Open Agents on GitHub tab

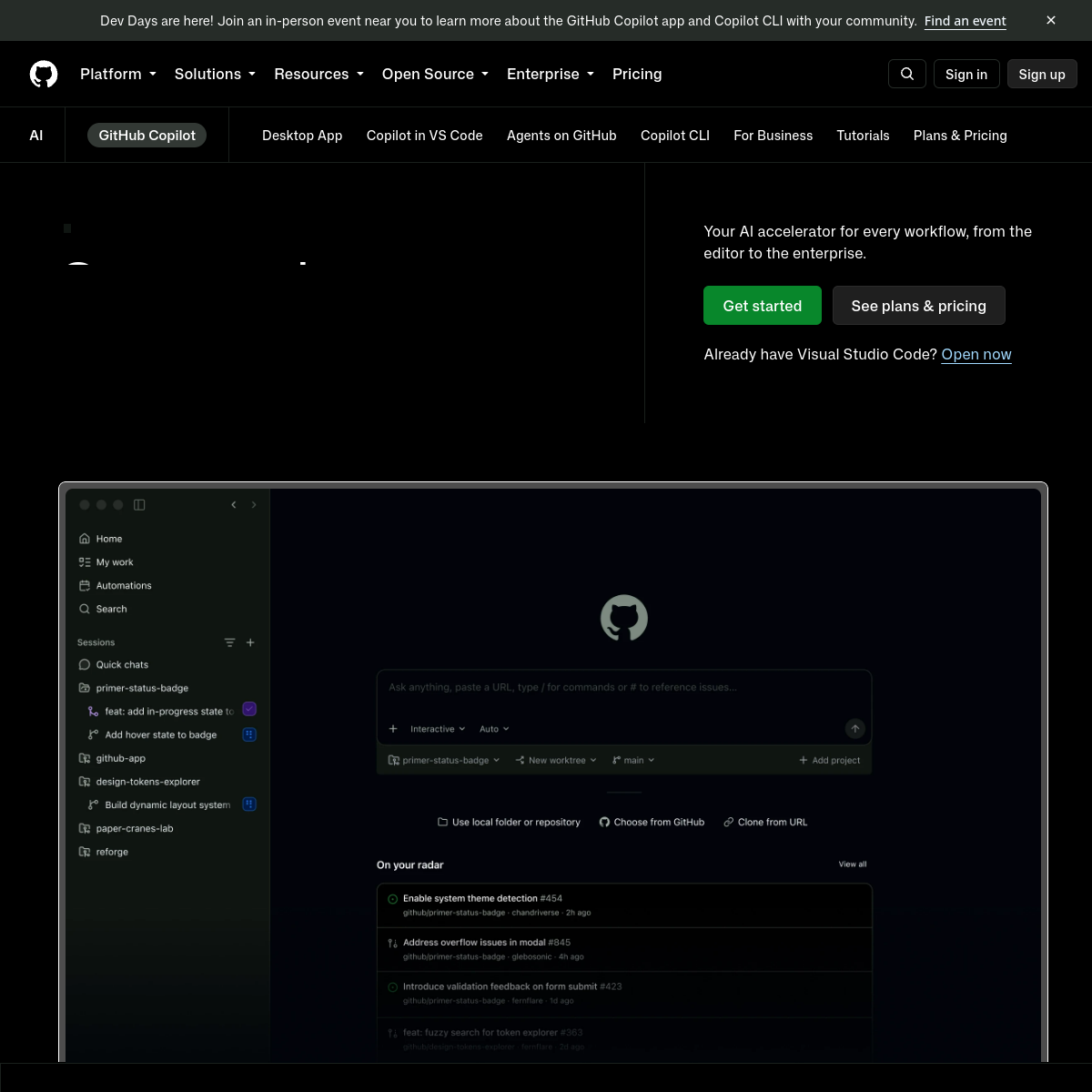click(561, 136)
